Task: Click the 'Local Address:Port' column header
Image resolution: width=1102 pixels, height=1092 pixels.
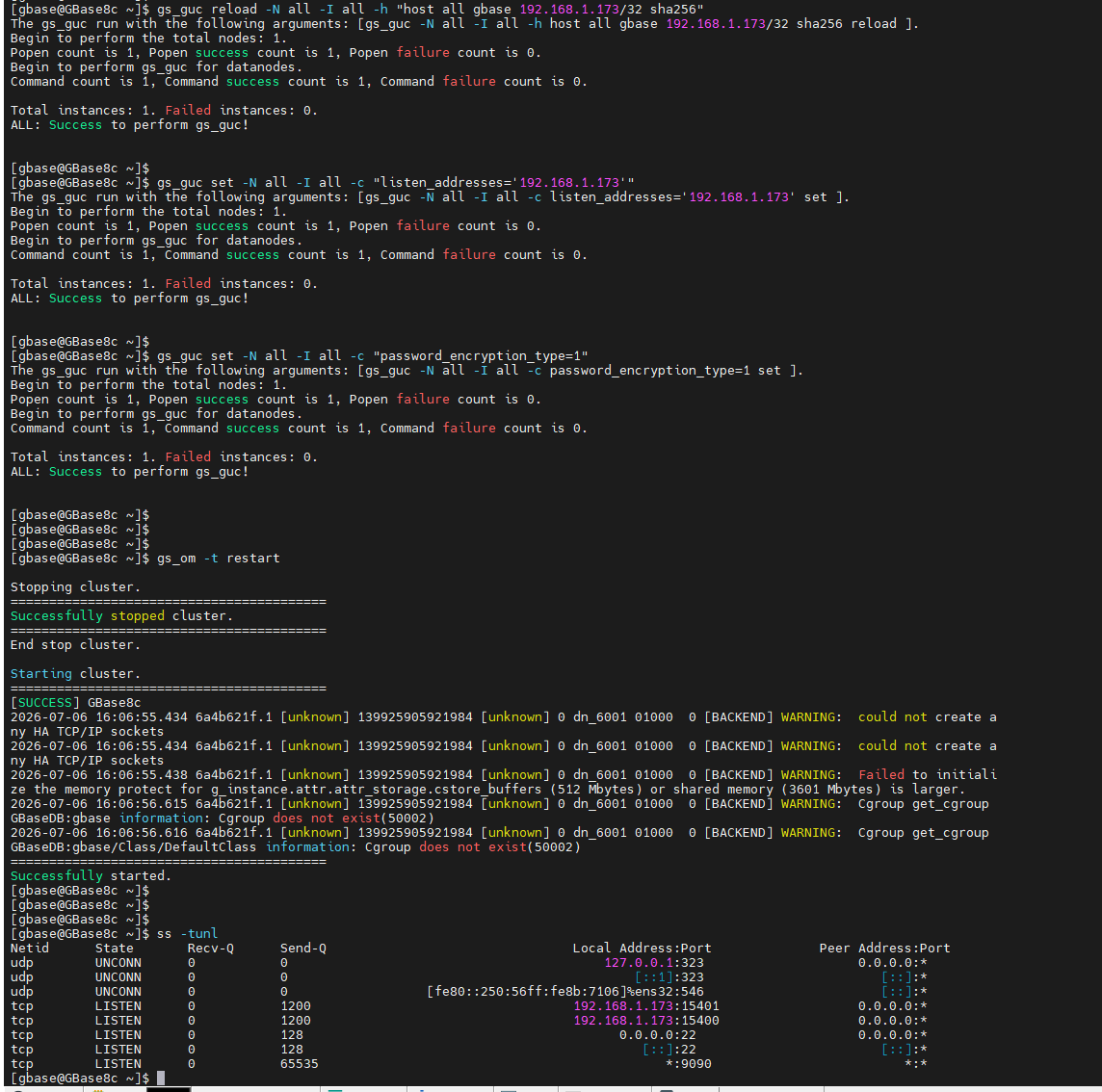Action: (642, 949)
